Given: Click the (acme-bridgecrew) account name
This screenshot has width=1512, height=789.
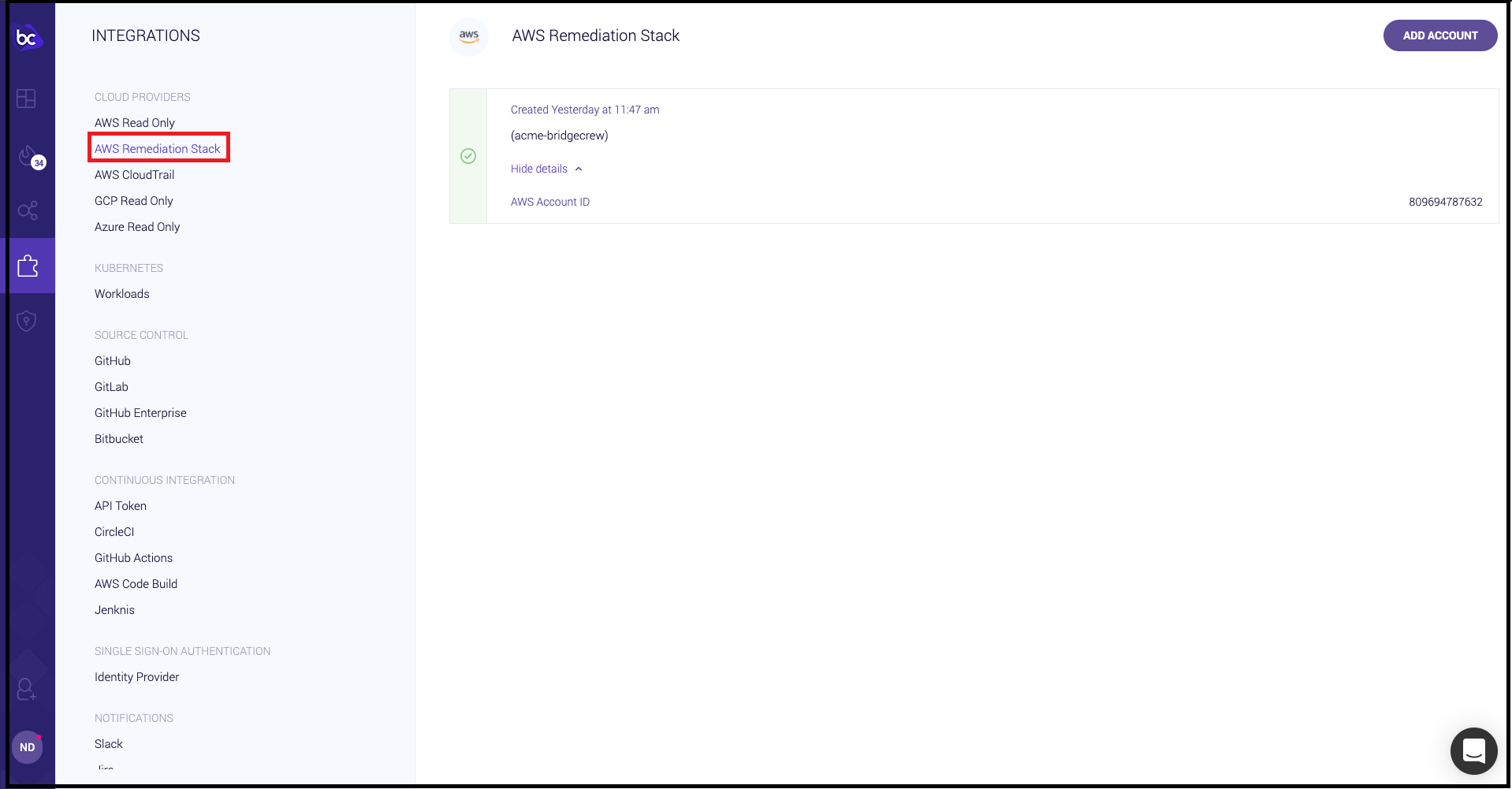Looking at the screenshot, I should coord(560,136).
